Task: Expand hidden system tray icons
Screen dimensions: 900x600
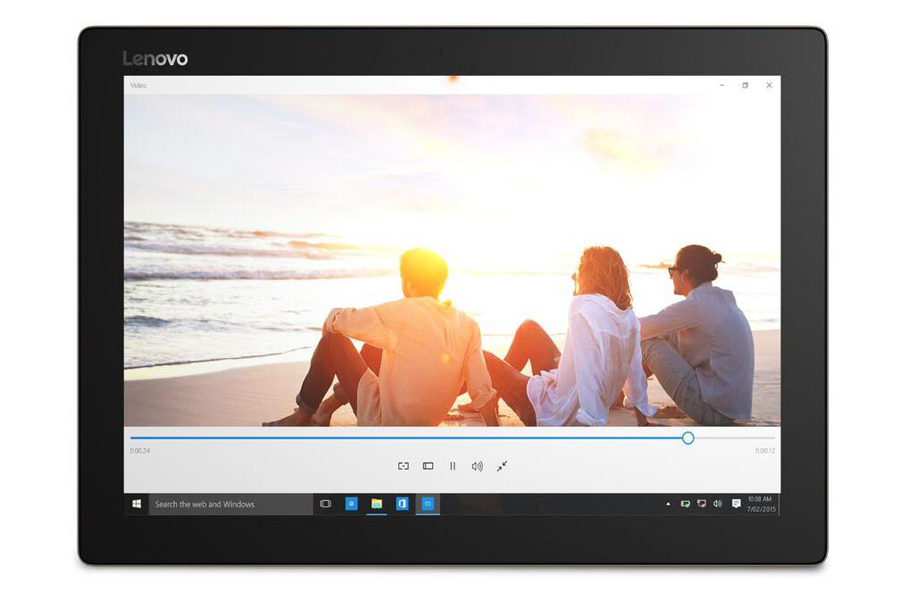Action: pos(668,504)
